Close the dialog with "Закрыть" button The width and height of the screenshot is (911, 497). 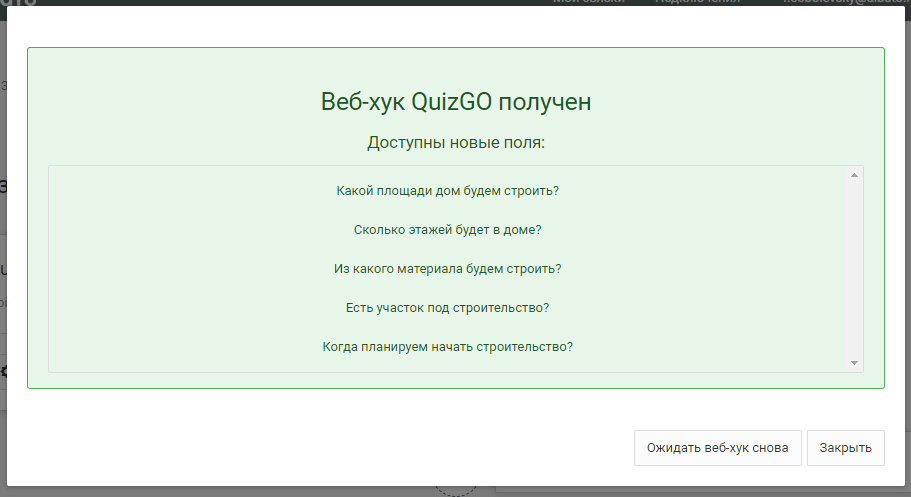pos(845,448)
